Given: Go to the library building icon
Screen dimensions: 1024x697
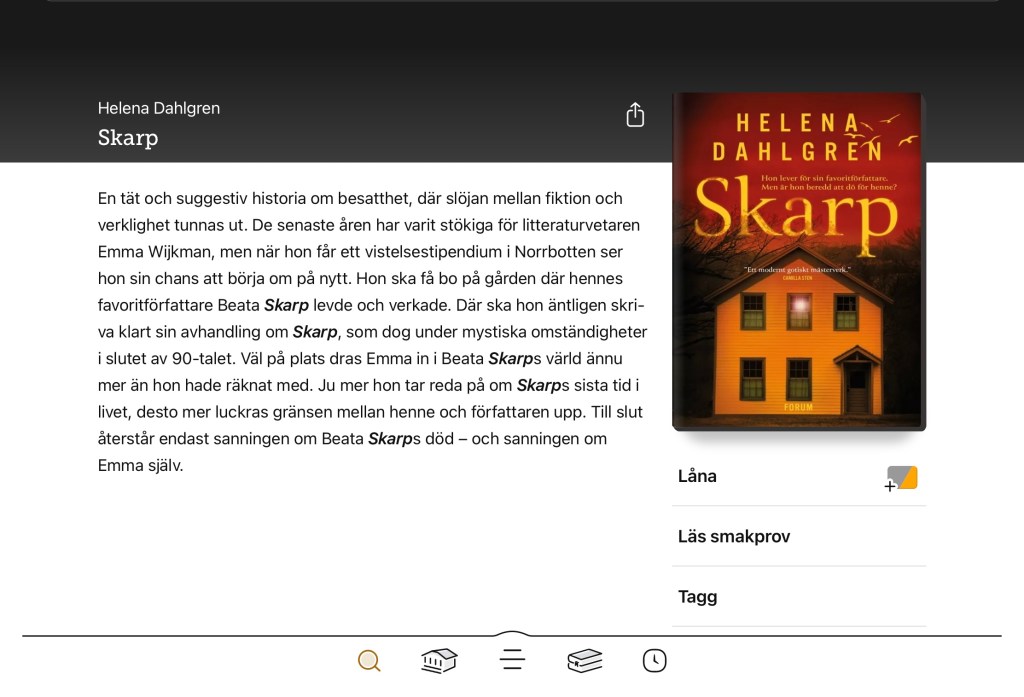Looking at the screenshot, I should click(439, 660).
